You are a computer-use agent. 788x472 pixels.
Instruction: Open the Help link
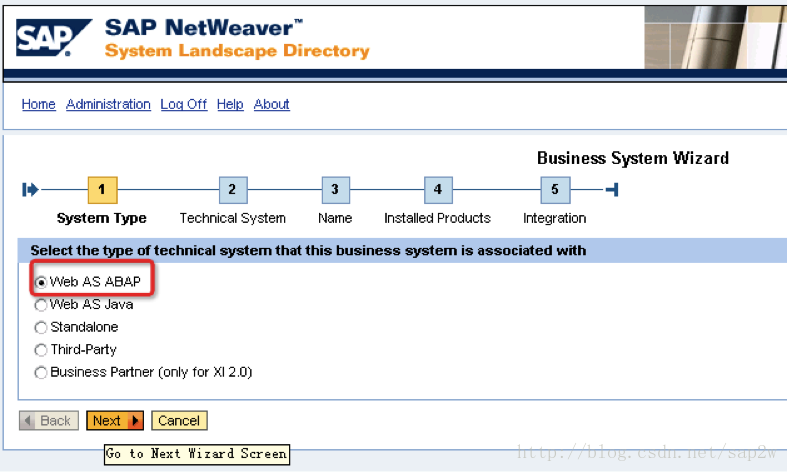click(x=230, y=105)
